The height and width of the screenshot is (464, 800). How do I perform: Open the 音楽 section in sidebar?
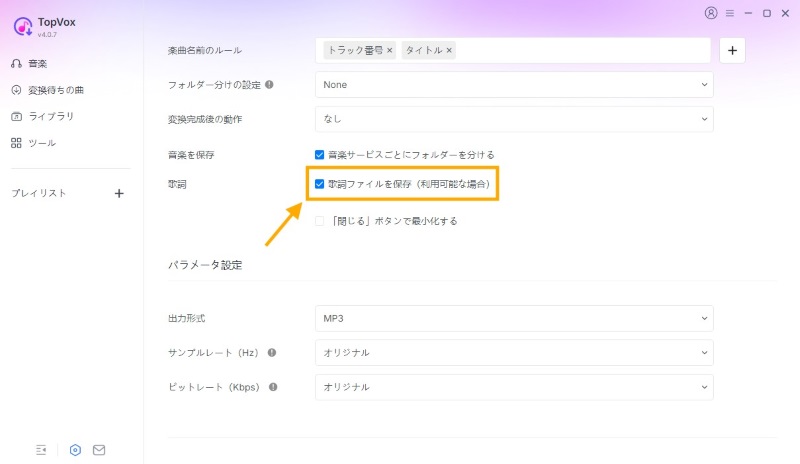[x=37, y=64]
